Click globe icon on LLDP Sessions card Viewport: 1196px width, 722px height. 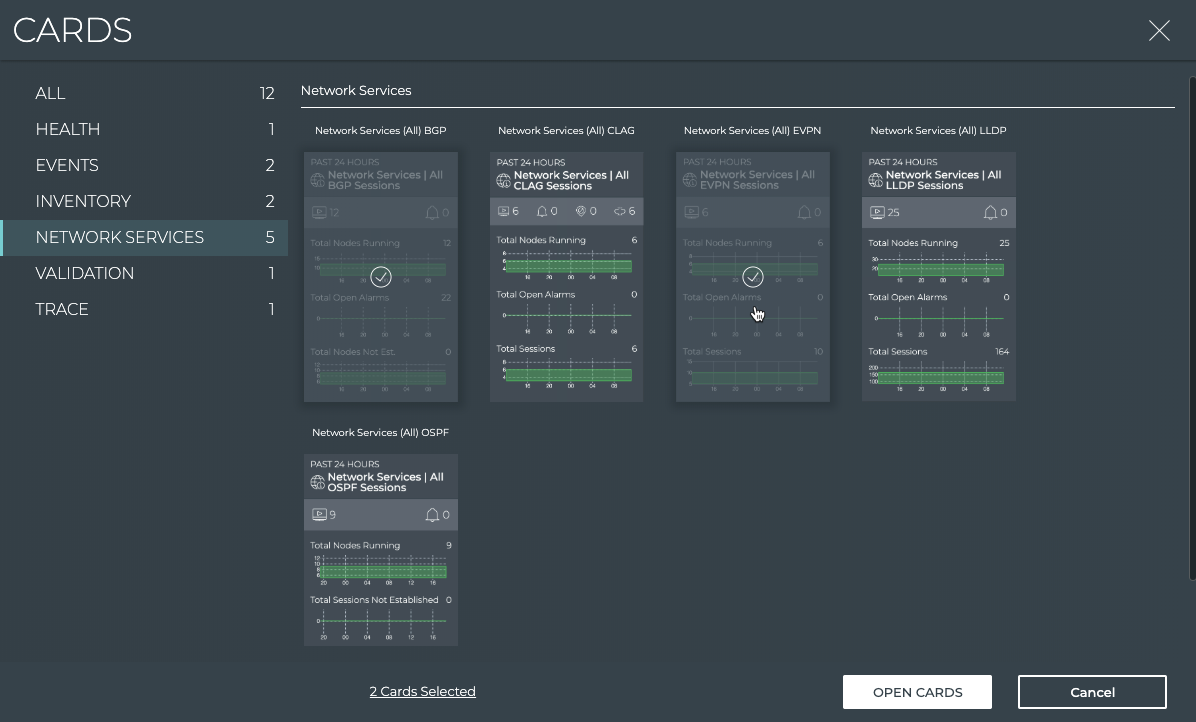(875, 181)
